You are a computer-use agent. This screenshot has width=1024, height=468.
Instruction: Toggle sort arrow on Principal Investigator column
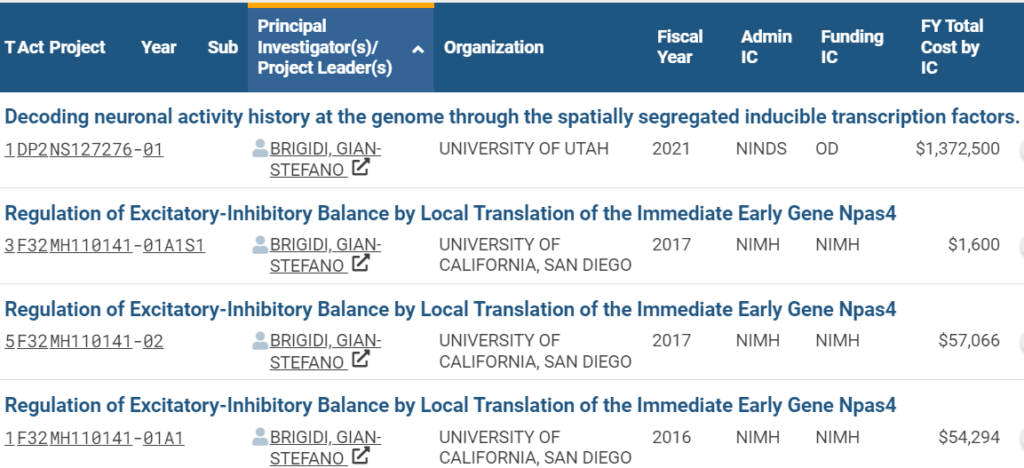click(419, 49)
